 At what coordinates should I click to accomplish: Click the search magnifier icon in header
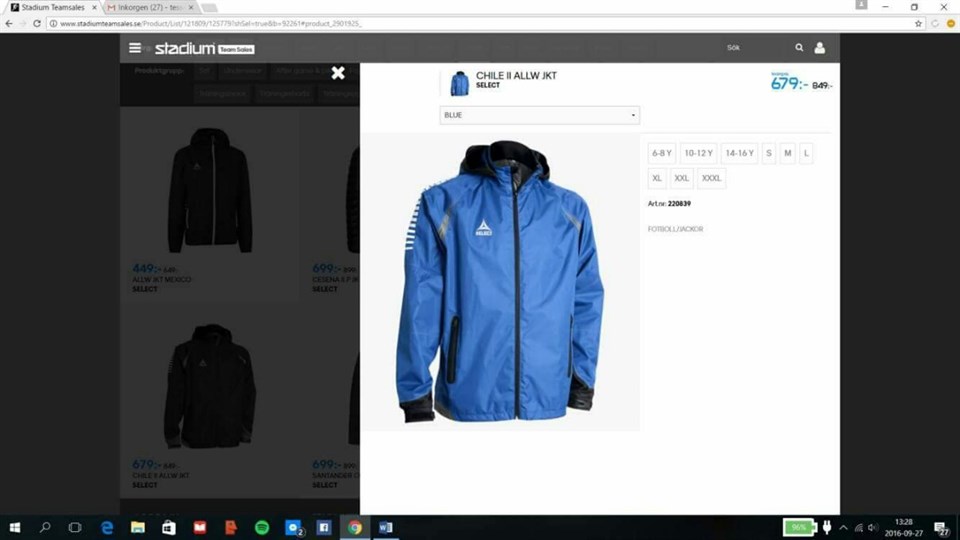pos(799,48)
